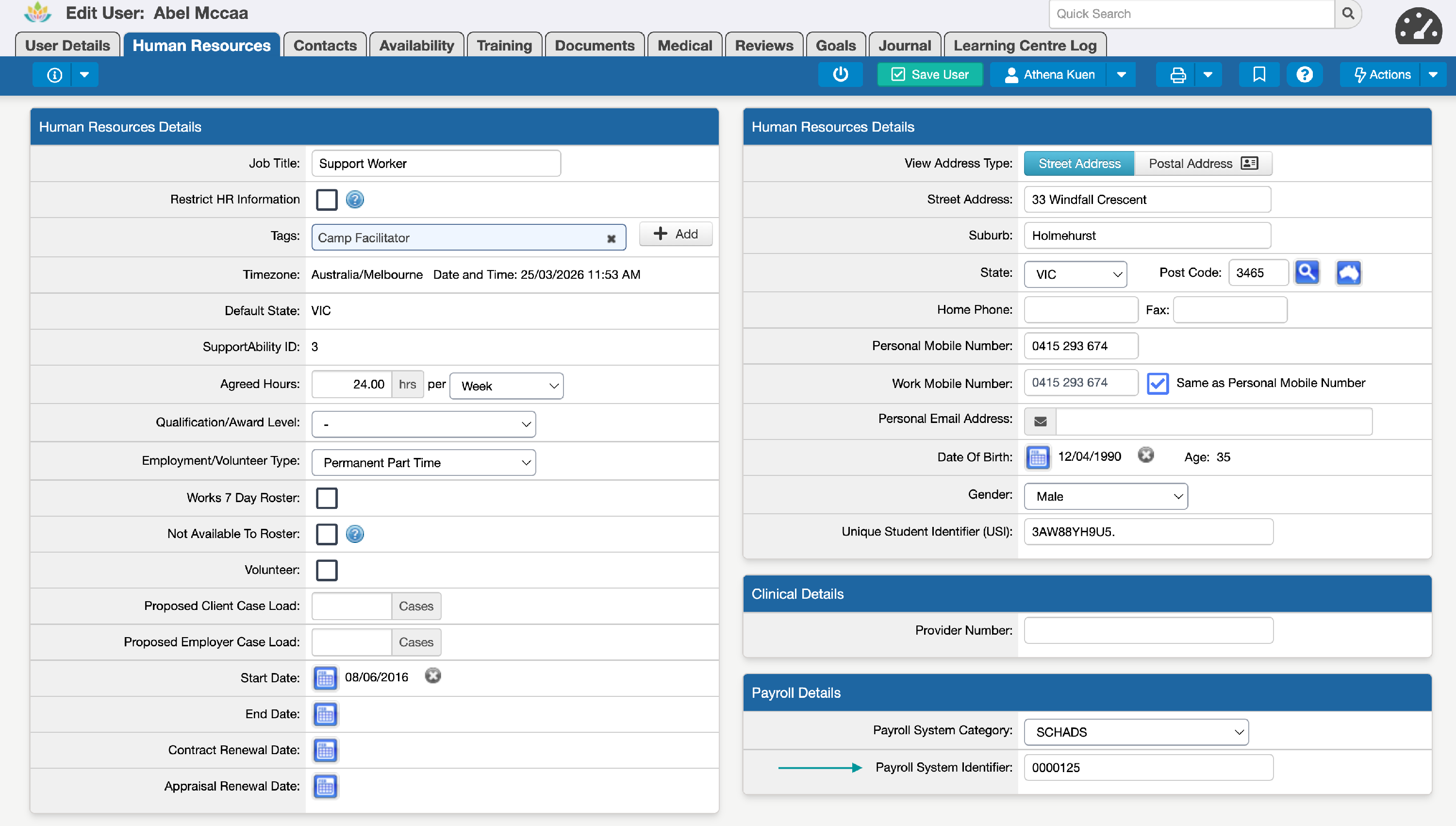The width and height of the screenshot is (1456, 826).
Task: Click the bookmark icon
Action: coord(1258,74)
